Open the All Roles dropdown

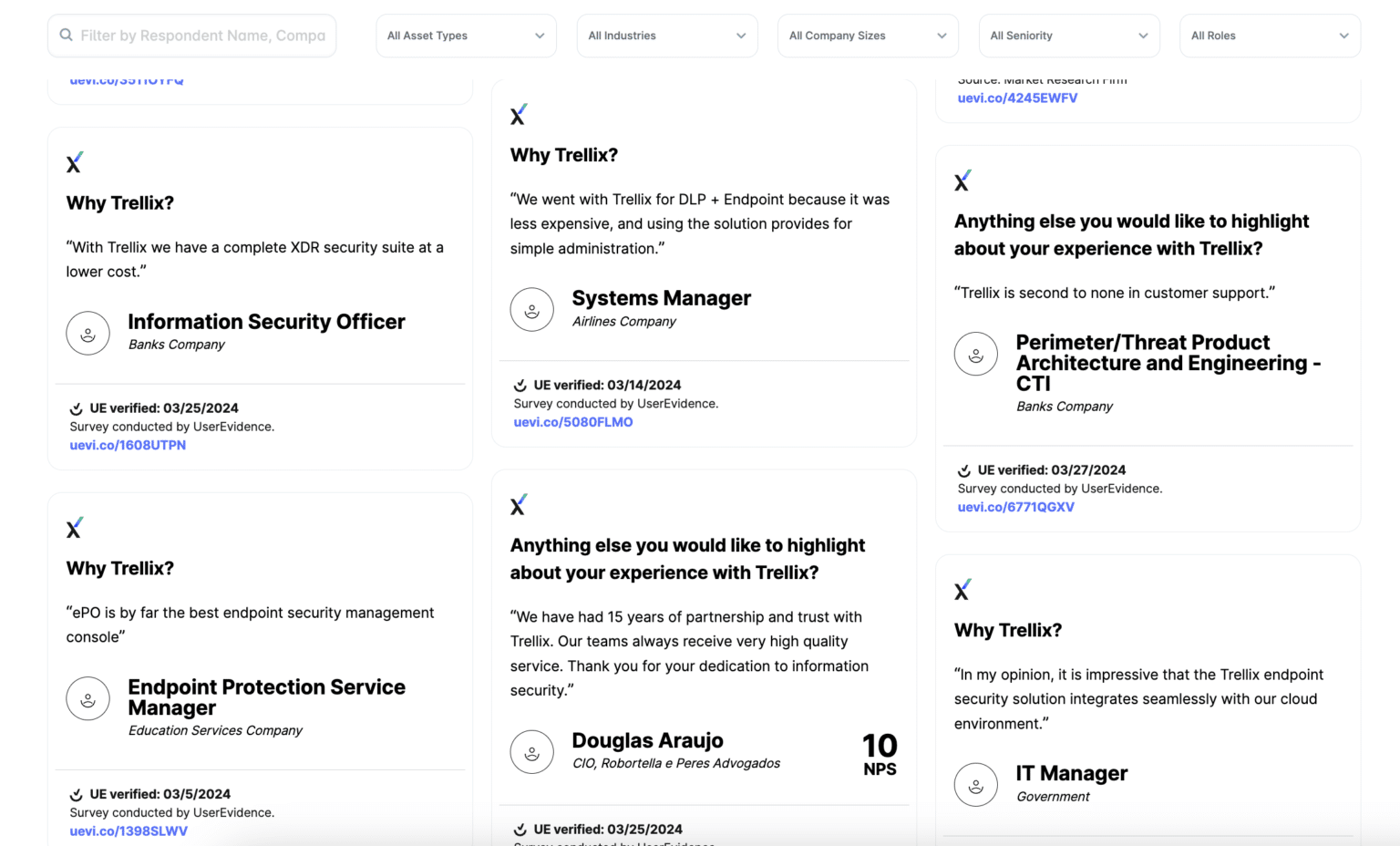[x=1269, y=36]
